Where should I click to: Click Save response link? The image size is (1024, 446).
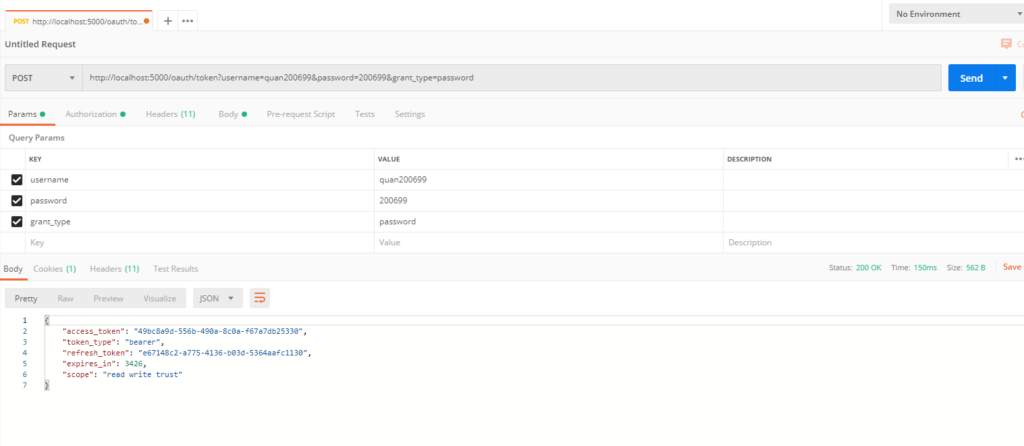pyautogui.click(x=1012, y=267)
